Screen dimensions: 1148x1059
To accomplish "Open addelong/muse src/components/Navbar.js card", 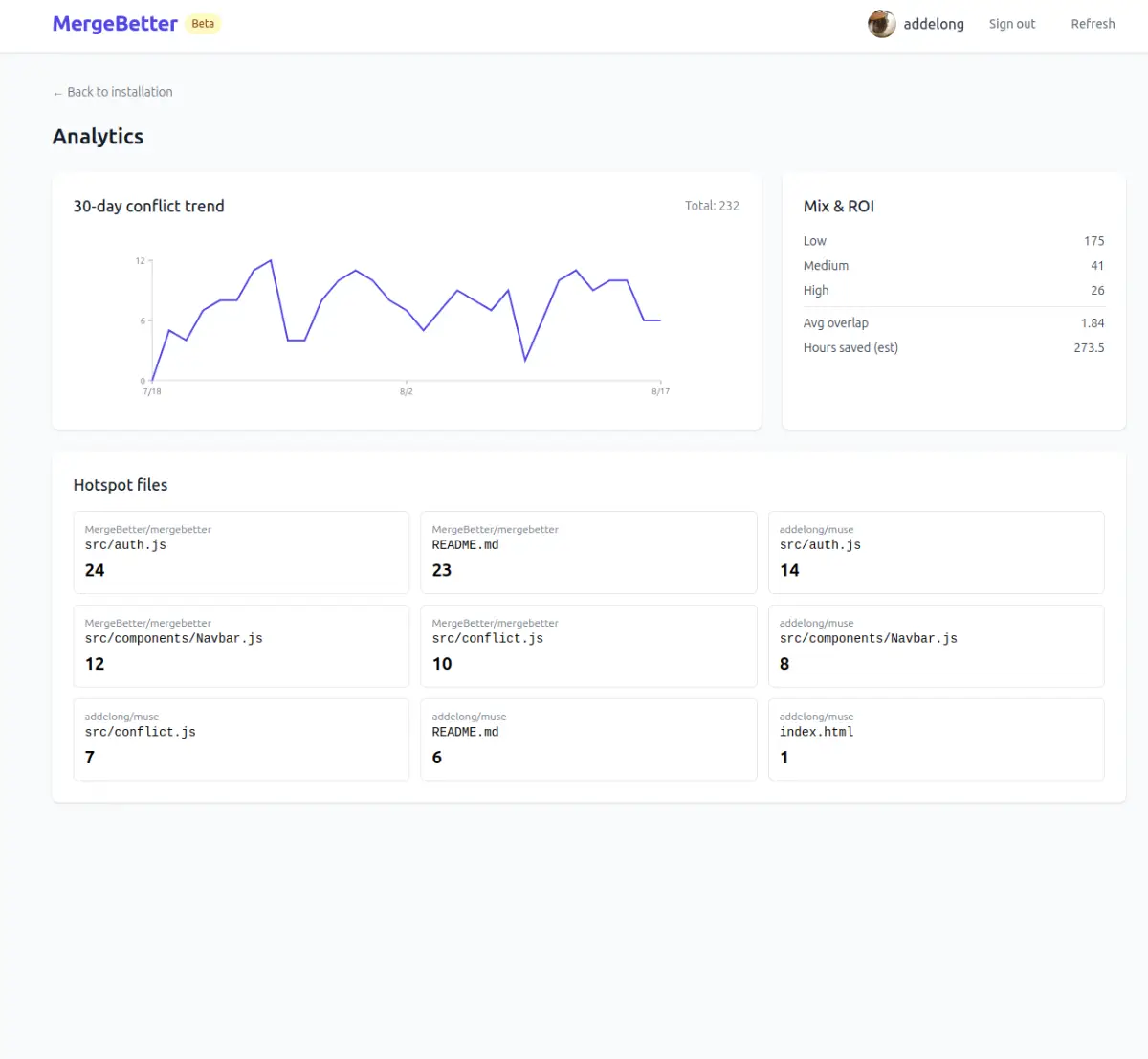I will (x=936, y=646).
